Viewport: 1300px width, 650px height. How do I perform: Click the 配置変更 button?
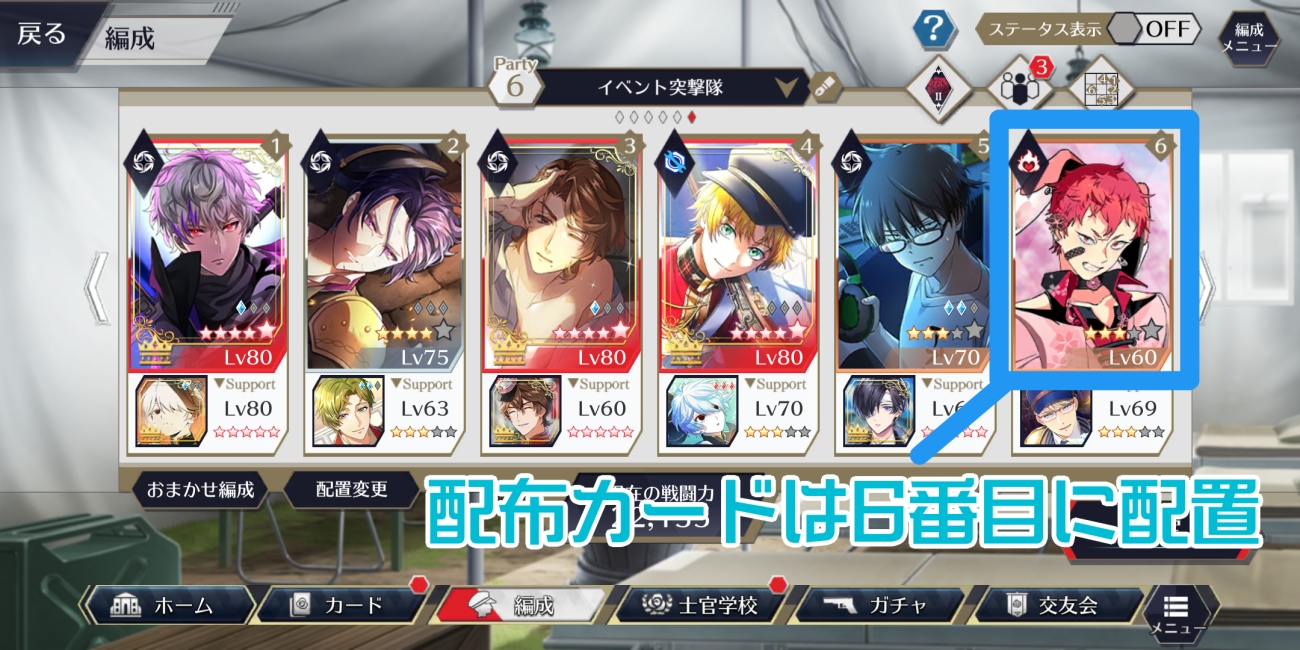coord(353,491)
